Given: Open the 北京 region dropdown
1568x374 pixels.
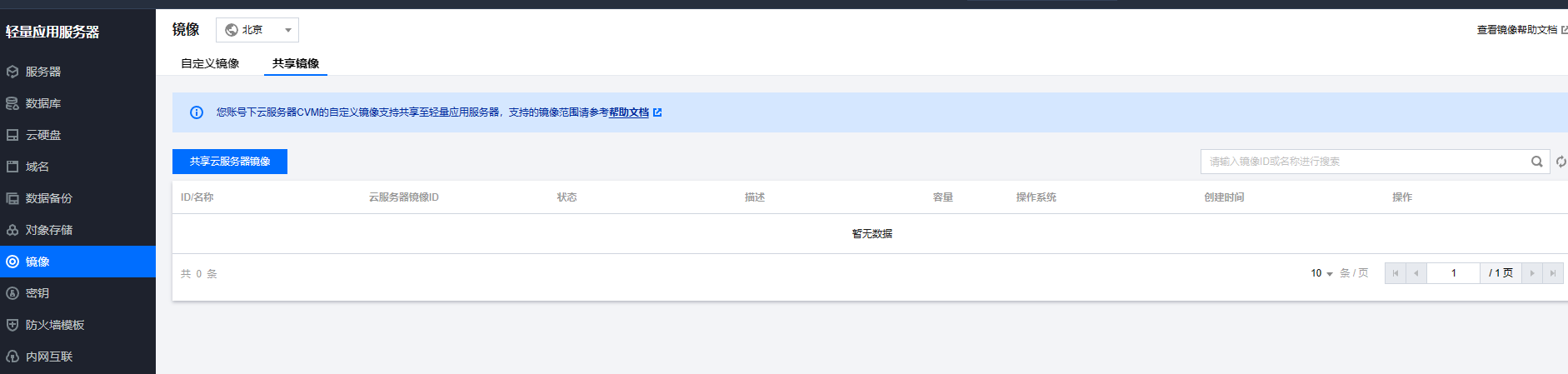Looking at the screenshot, I should click(257, 30).
